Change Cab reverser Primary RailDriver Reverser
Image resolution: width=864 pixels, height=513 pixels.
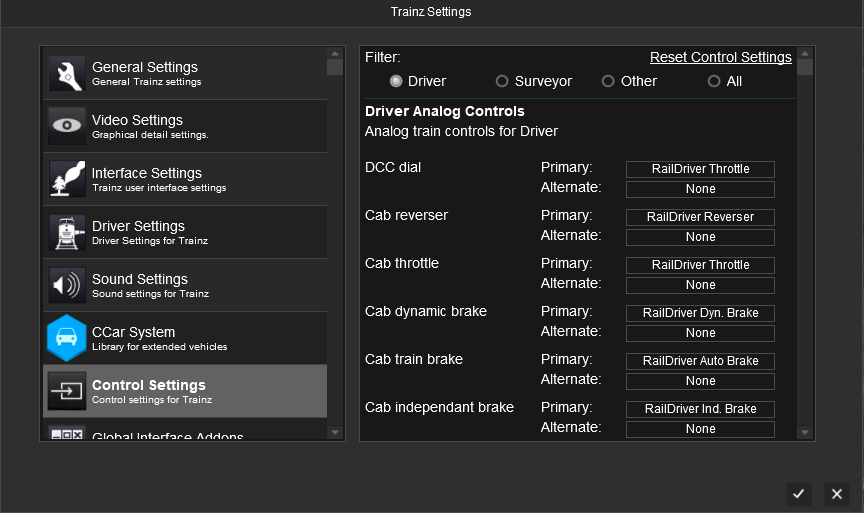pos(700,217)
